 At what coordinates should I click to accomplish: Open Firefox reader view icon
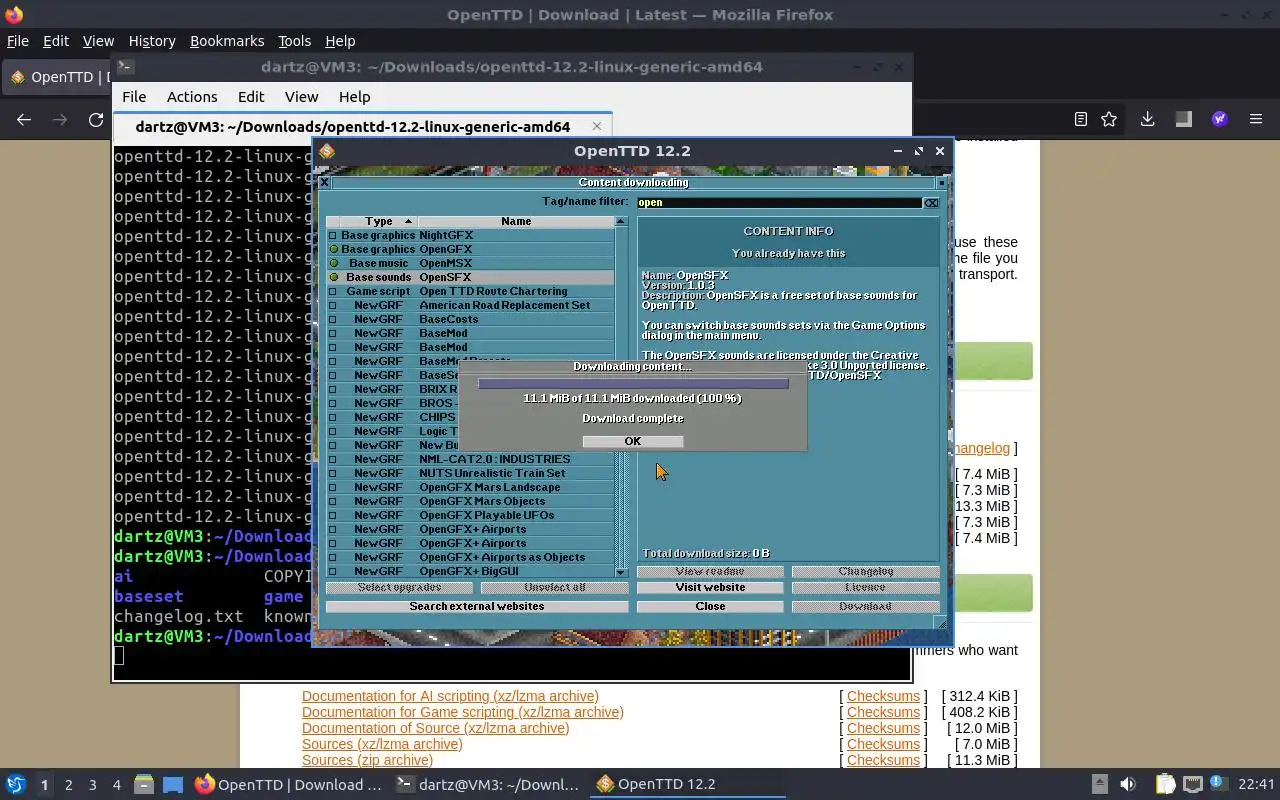point(1081,119)
